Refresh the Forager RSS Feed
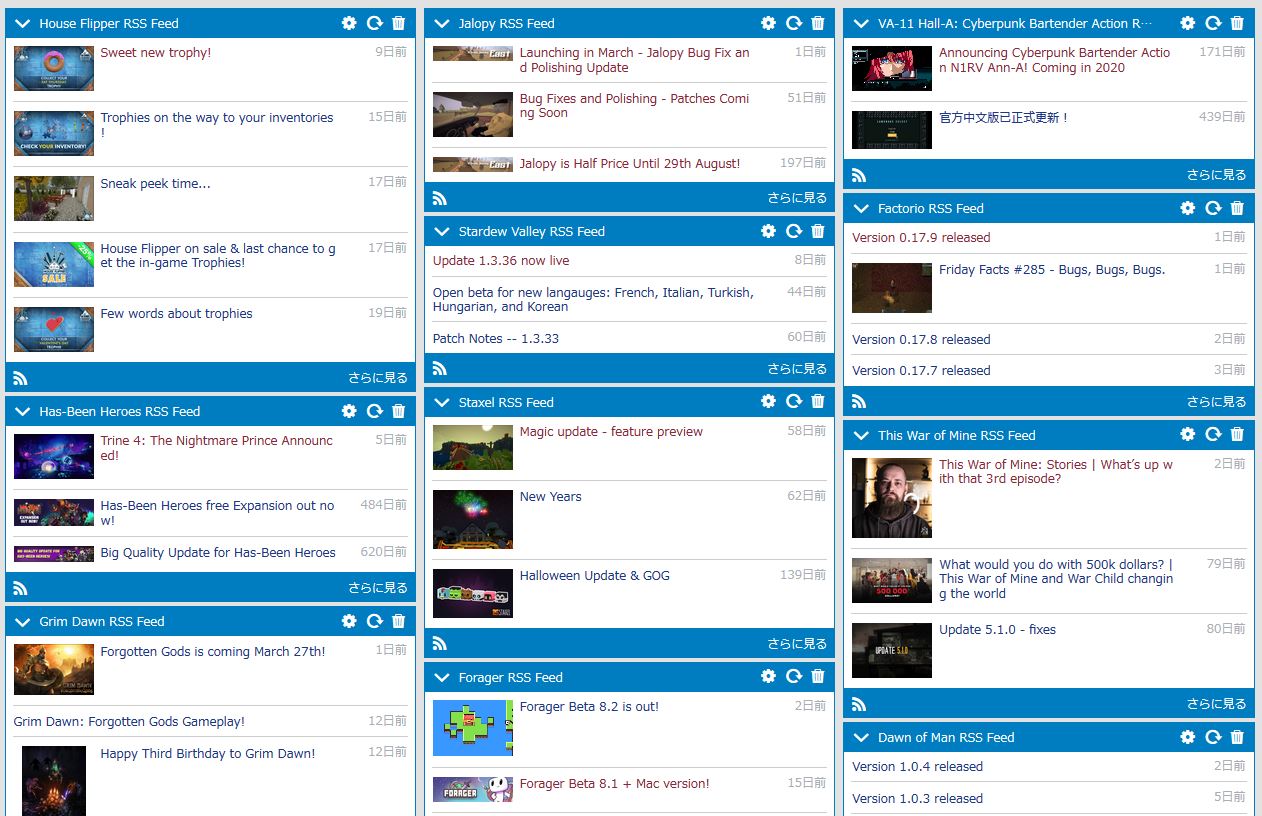The image size is (1262, 816). pyautogui.click(x=794, y=677)
